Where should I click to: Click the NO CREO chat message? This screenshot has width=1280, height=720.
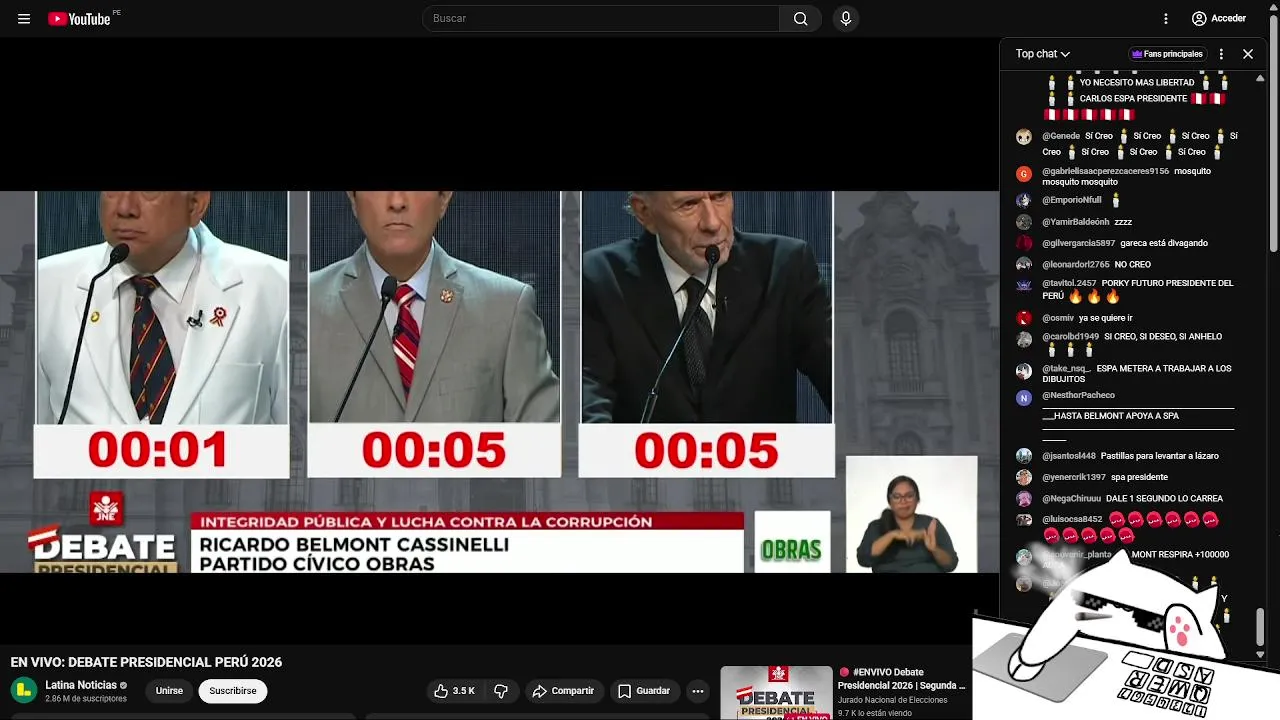point(1132,265)
